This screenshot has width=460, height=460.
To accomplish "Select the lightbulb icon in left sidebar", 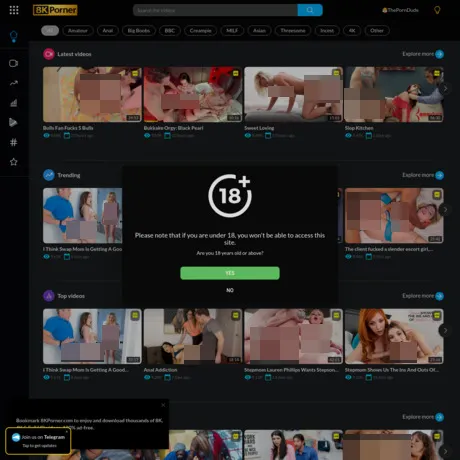I will click(x=14, y=36).
